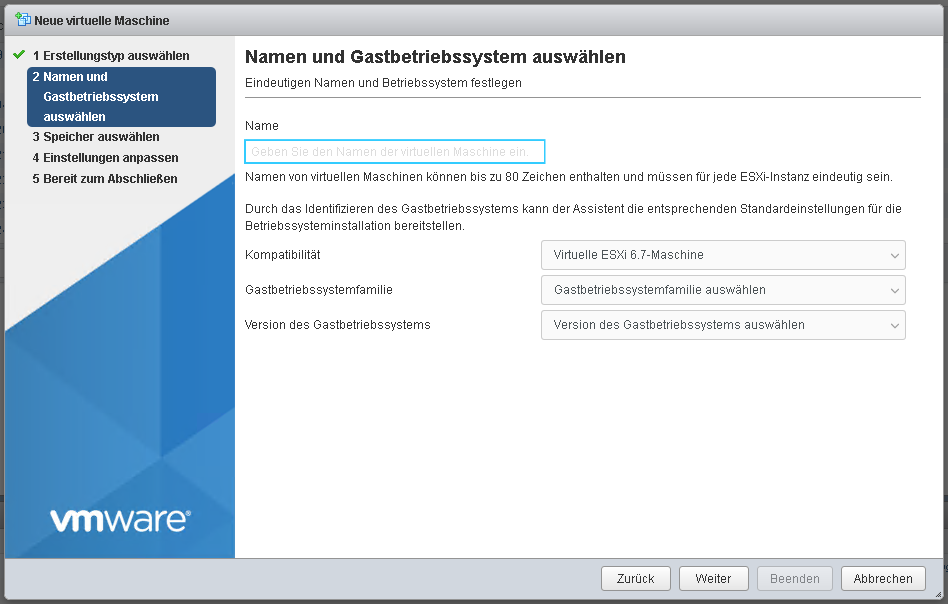Open the Kompatibilität dropdown
948x604 pixels.
click(x=723, y=255)
